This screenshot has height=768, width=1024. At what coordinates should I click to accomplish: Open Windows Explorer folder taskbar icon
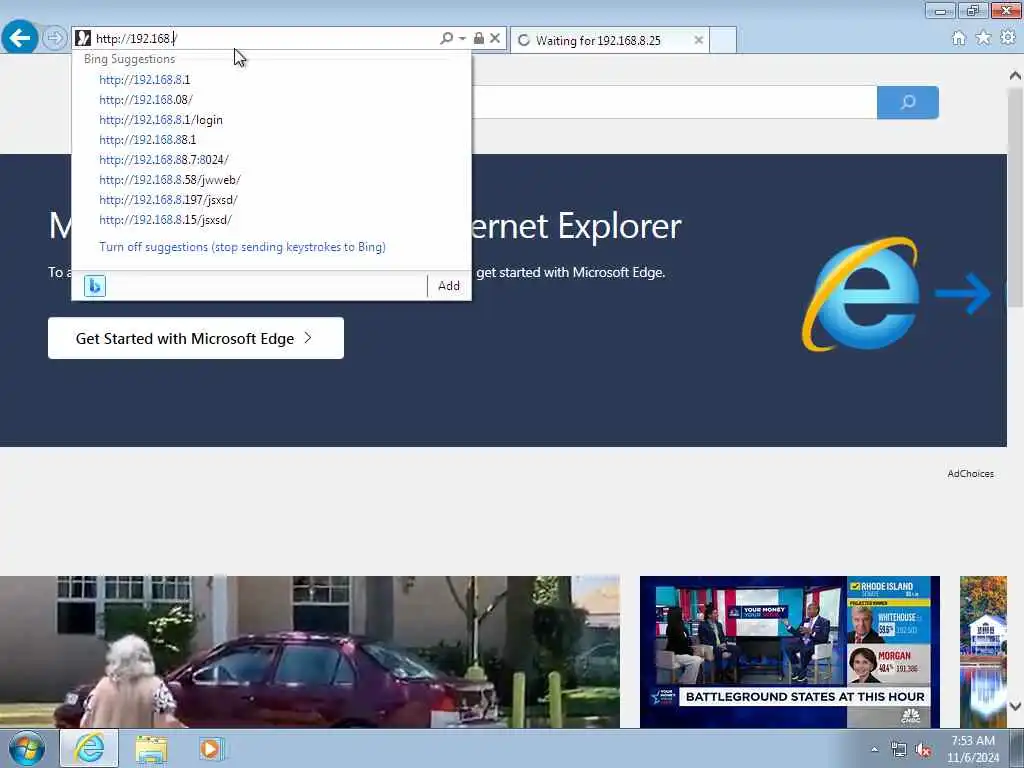click(152, 748)
